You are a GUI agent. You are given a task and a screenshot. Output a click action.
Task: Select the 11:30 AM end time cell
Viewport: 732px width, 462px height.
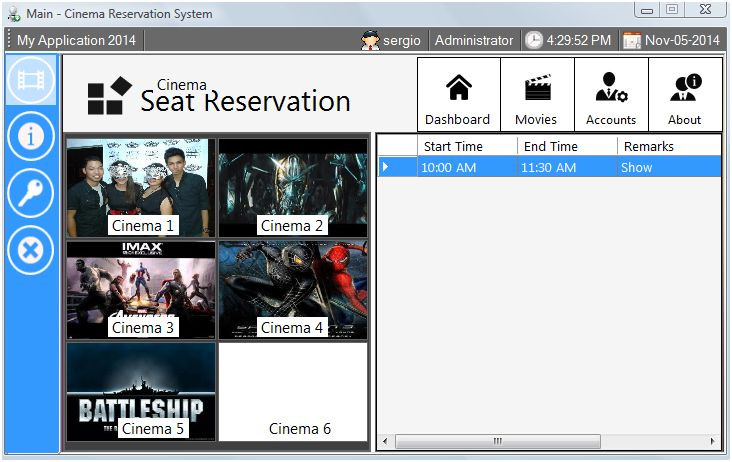[567, 167]
